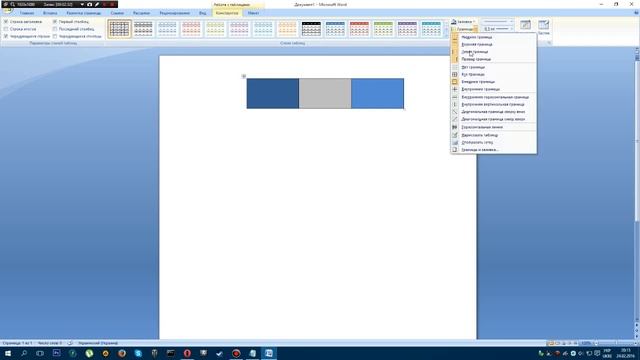Select the green header table style thumbnail
Viewport: 640px width, 360px height.
pos(383,29)
